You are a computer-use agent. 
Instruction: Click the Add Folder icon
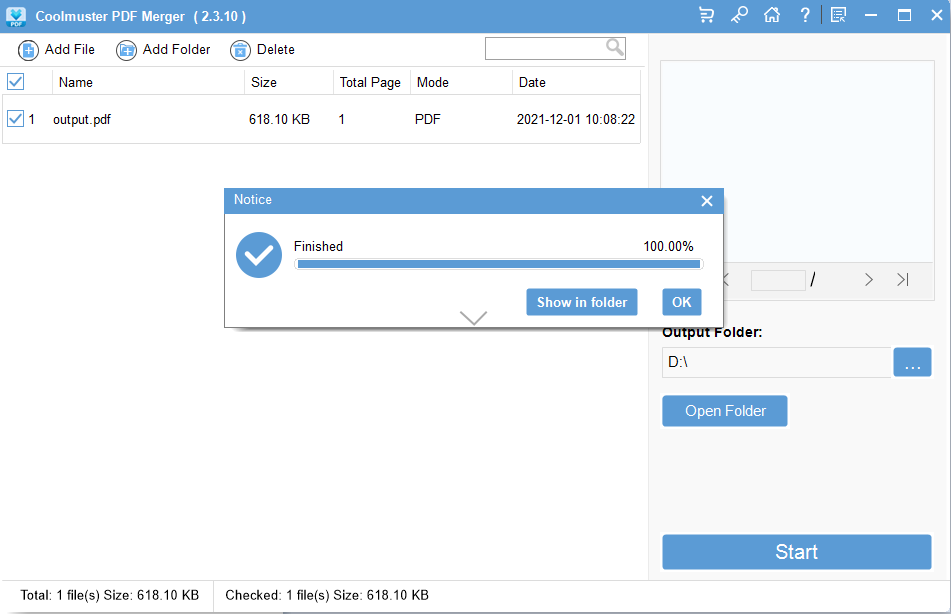tap(126, 50)
